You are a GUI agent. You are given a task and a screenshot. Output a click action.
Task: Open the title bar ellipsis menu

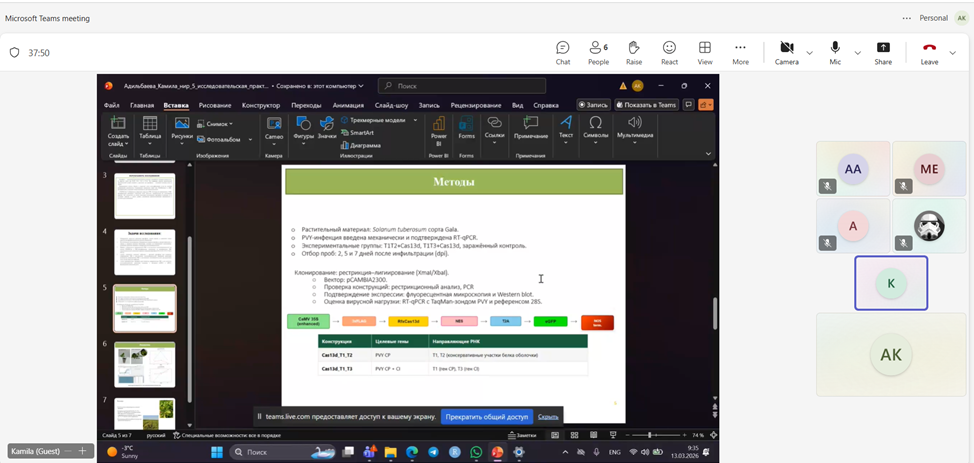point(906,18)
